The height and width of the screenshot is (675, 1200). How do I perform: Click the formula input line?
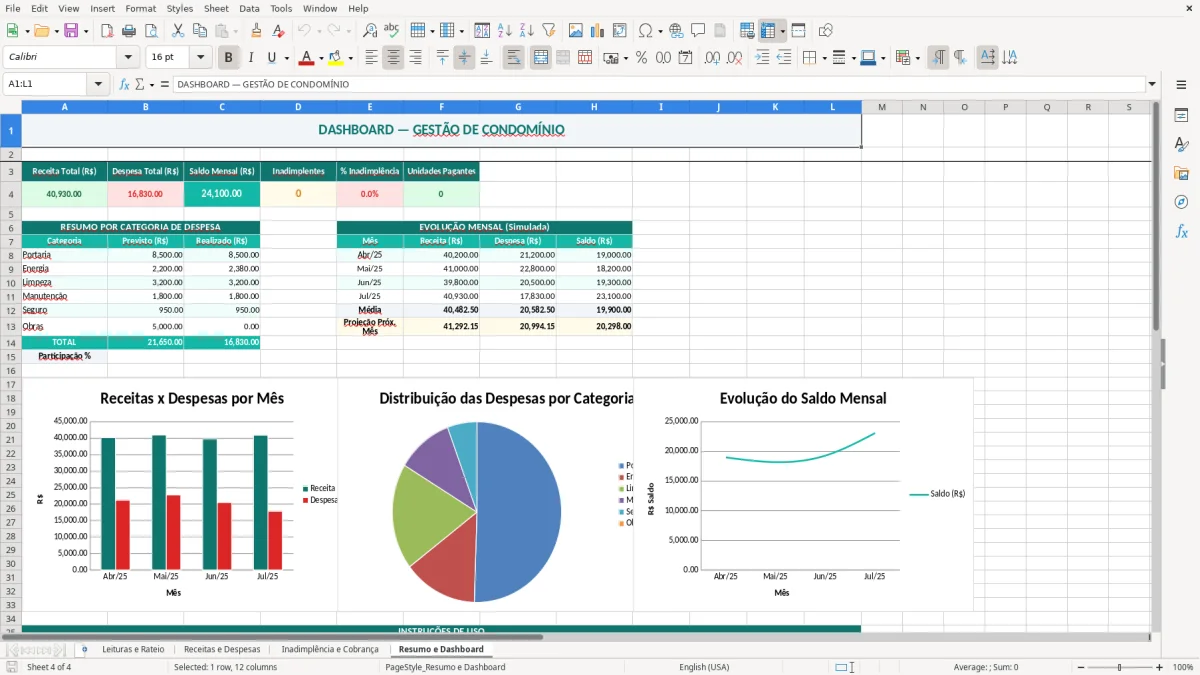click(x=658, y=84)
